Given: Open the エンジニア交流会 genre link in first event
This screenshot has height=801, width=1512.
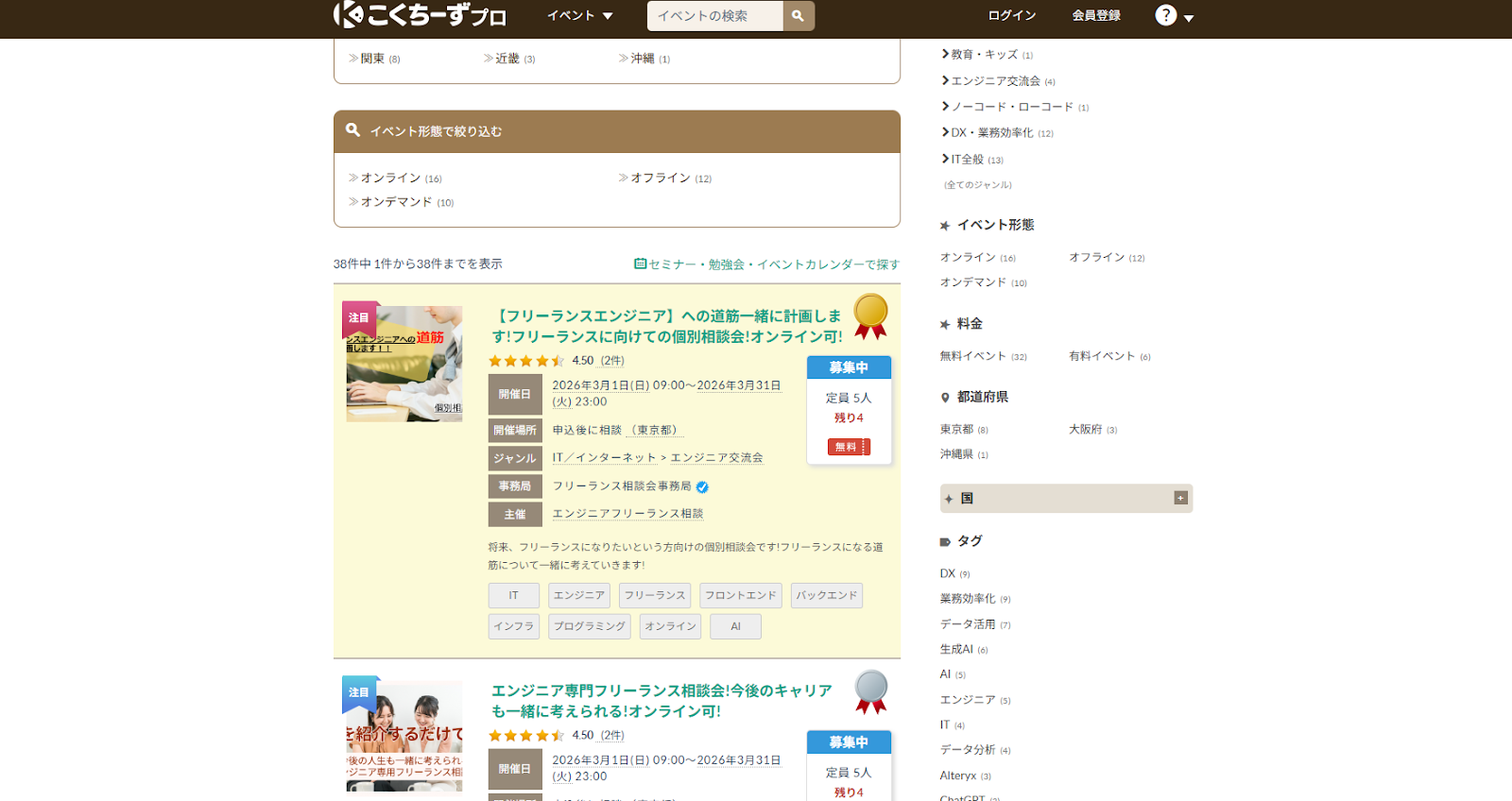Looking at the screenshot, I should 717,458.
